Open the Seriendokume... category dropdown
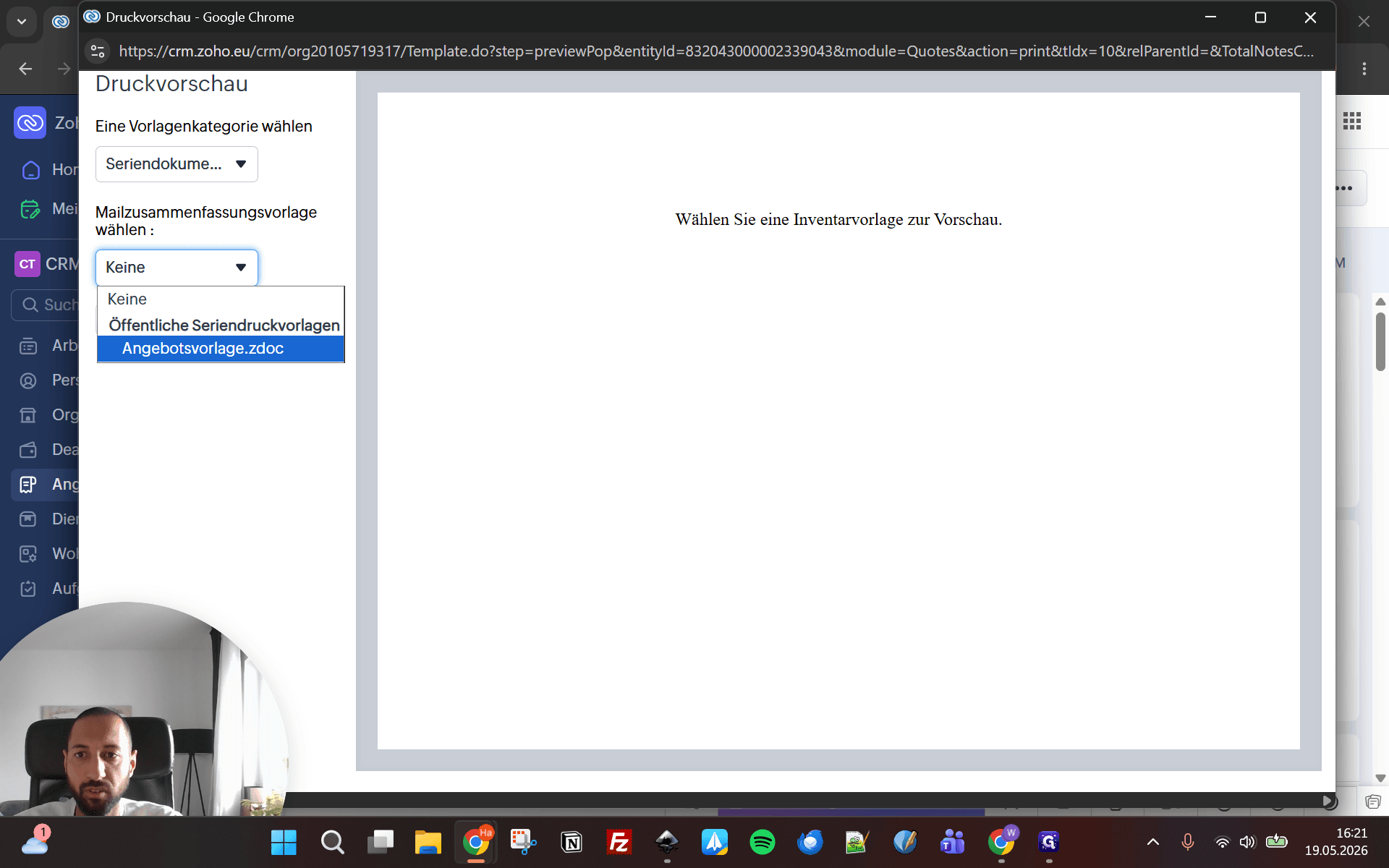This screenshot has width=1389, height=868. pos(177,164)
